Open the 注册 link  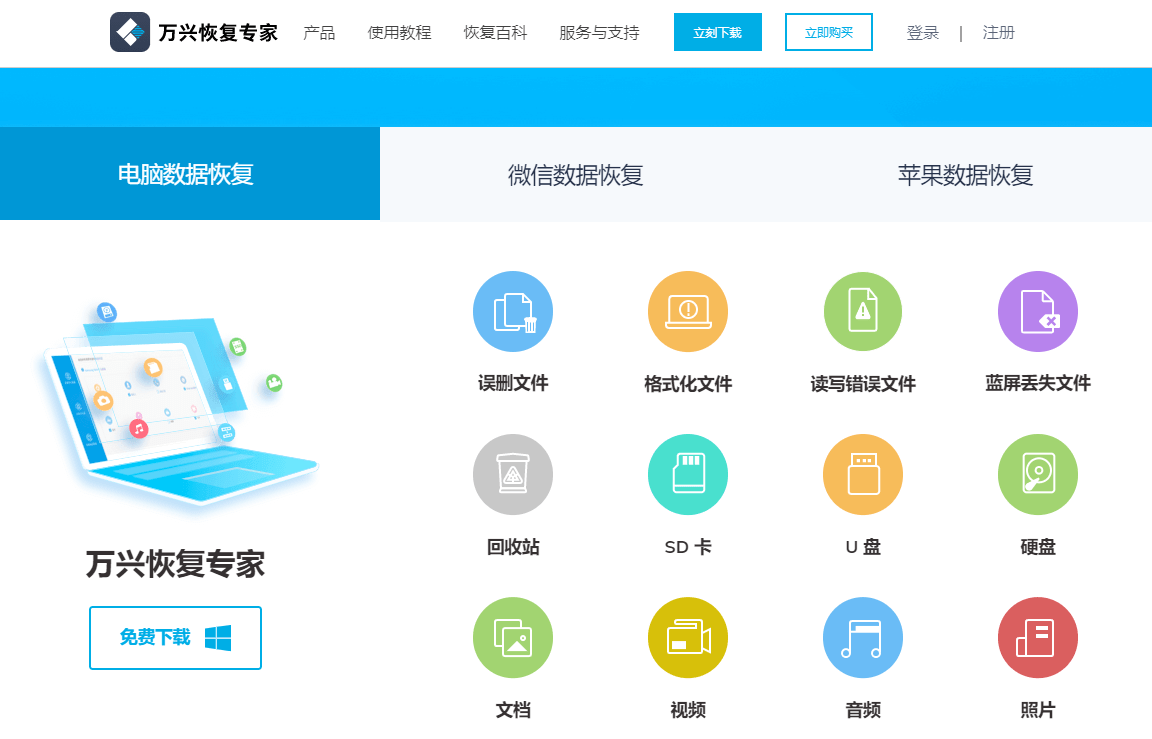998,32
